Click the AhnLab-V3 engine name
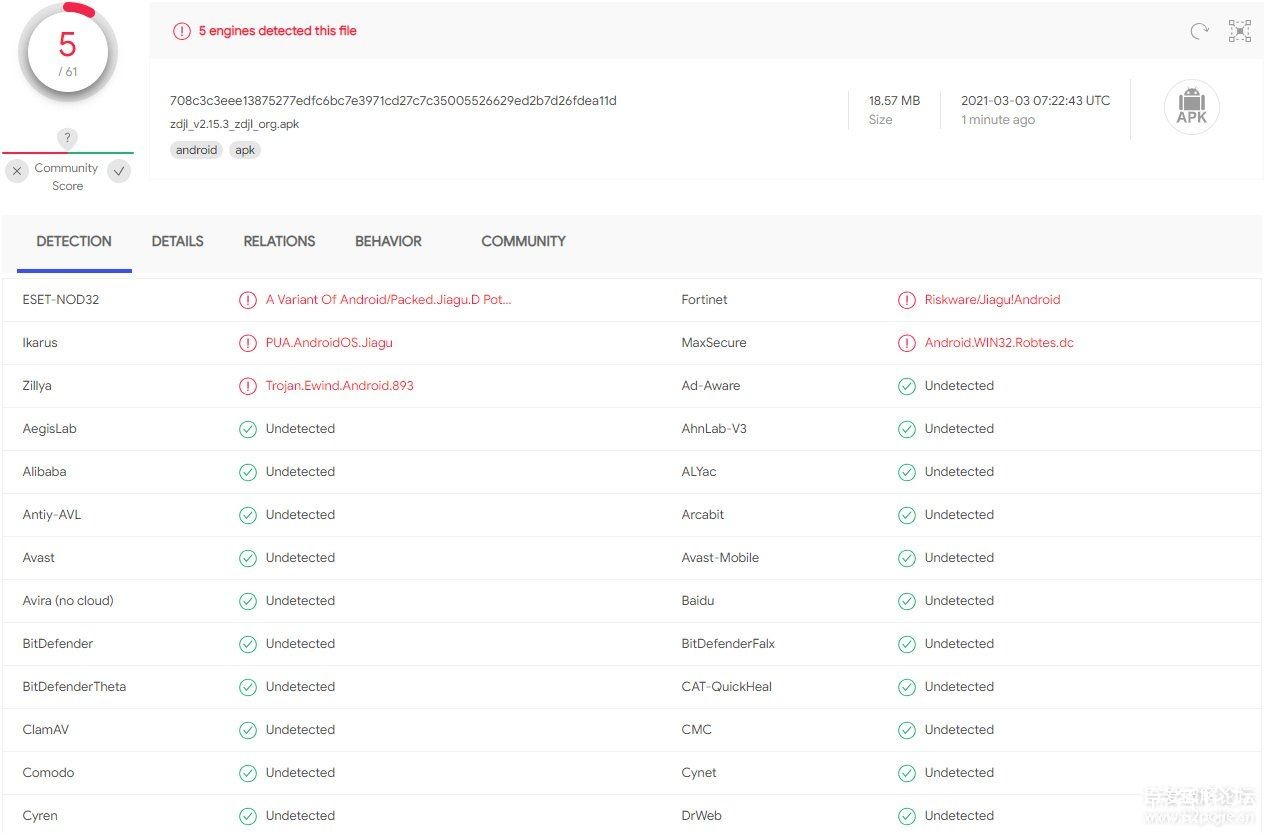Screen dimensions: 1264x833 714,429
